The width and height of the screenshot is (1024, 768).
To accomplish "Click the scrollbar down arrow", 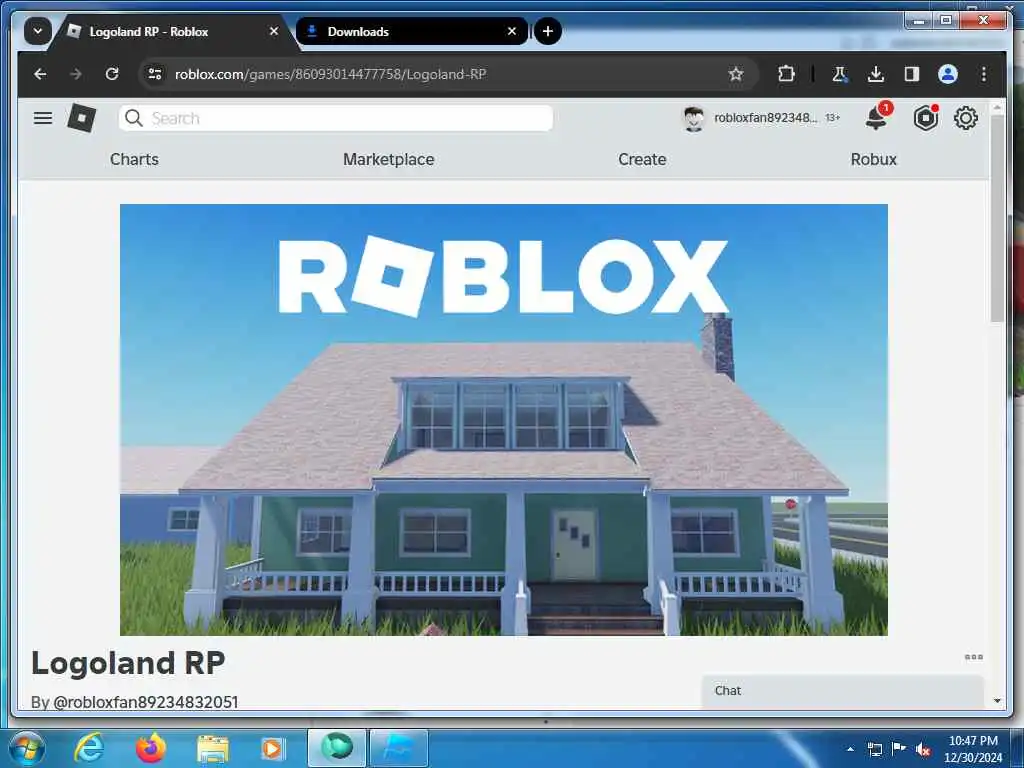I will pos(997,701).
